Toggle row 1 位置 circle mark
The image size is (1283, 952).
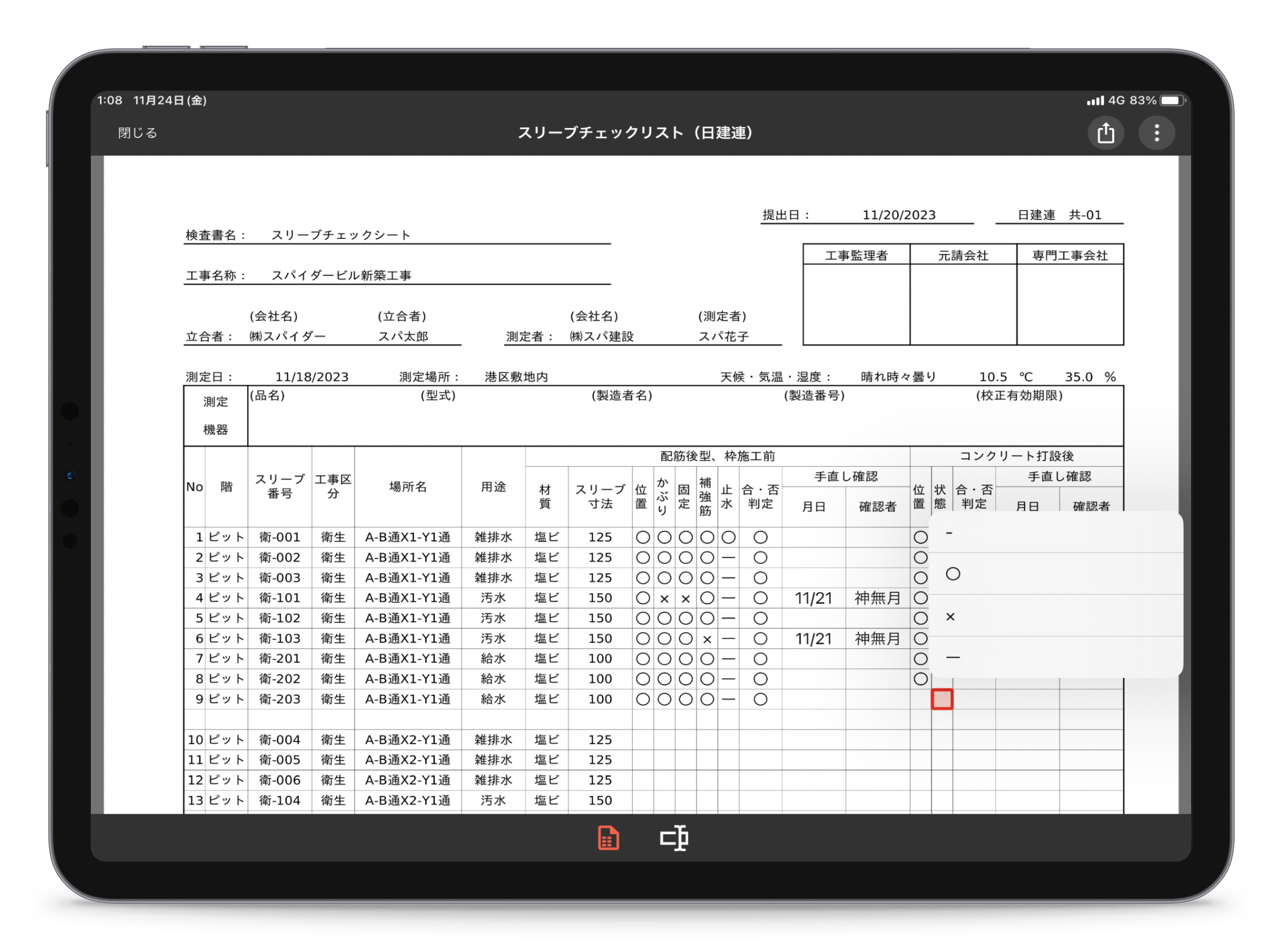tap(643, 537)
